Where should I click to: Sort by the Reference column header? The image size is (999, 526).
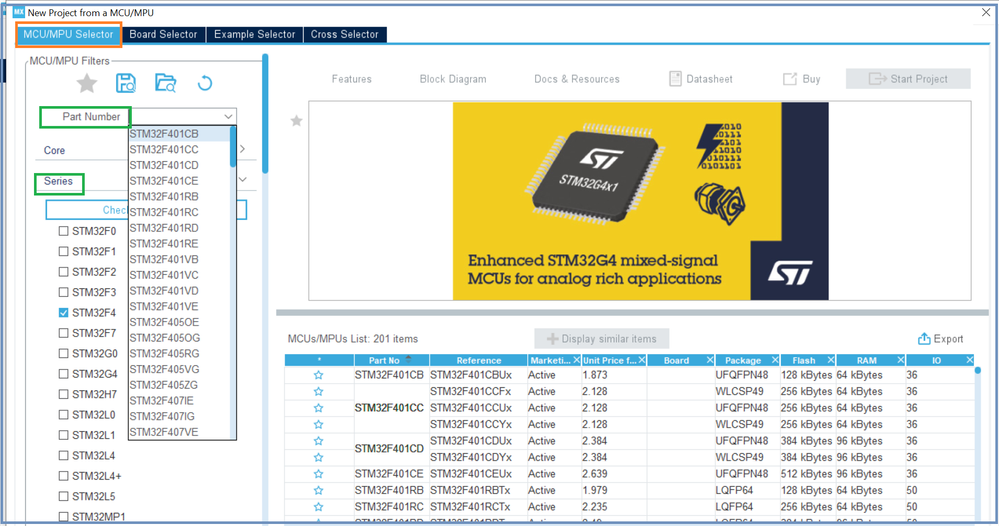click(x=478, y=360)
